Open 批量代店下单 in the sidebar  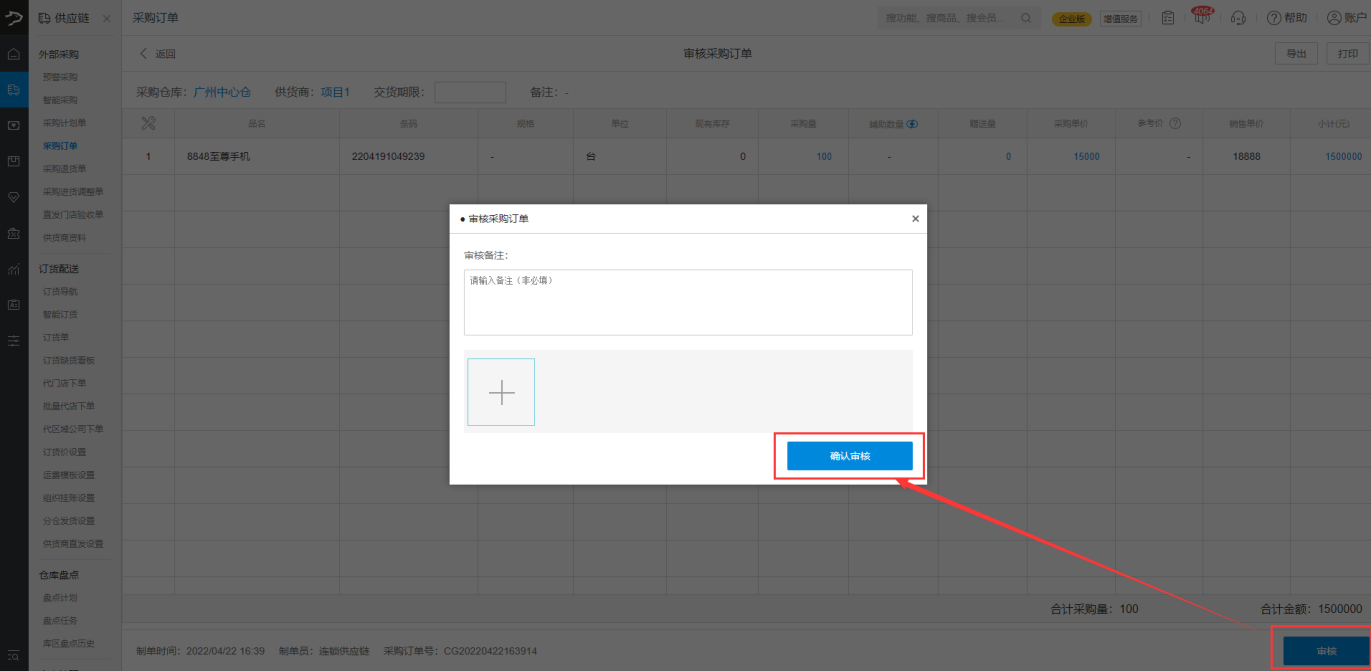pyautogui.click(x=68, y=406)
